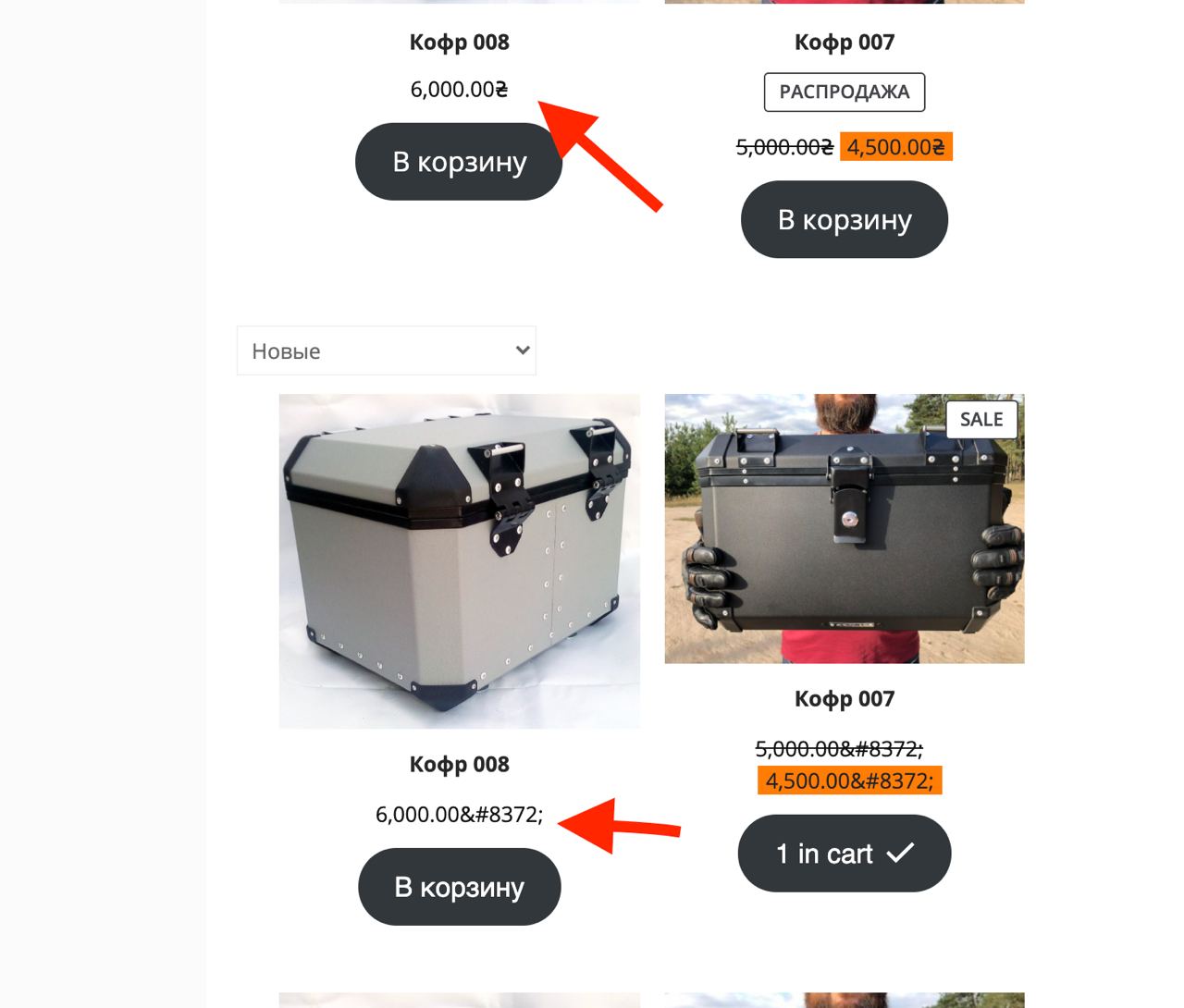
Task: Click the highlighted 4,500.00&#8372; sale price
Action: [x=849, y=781]
